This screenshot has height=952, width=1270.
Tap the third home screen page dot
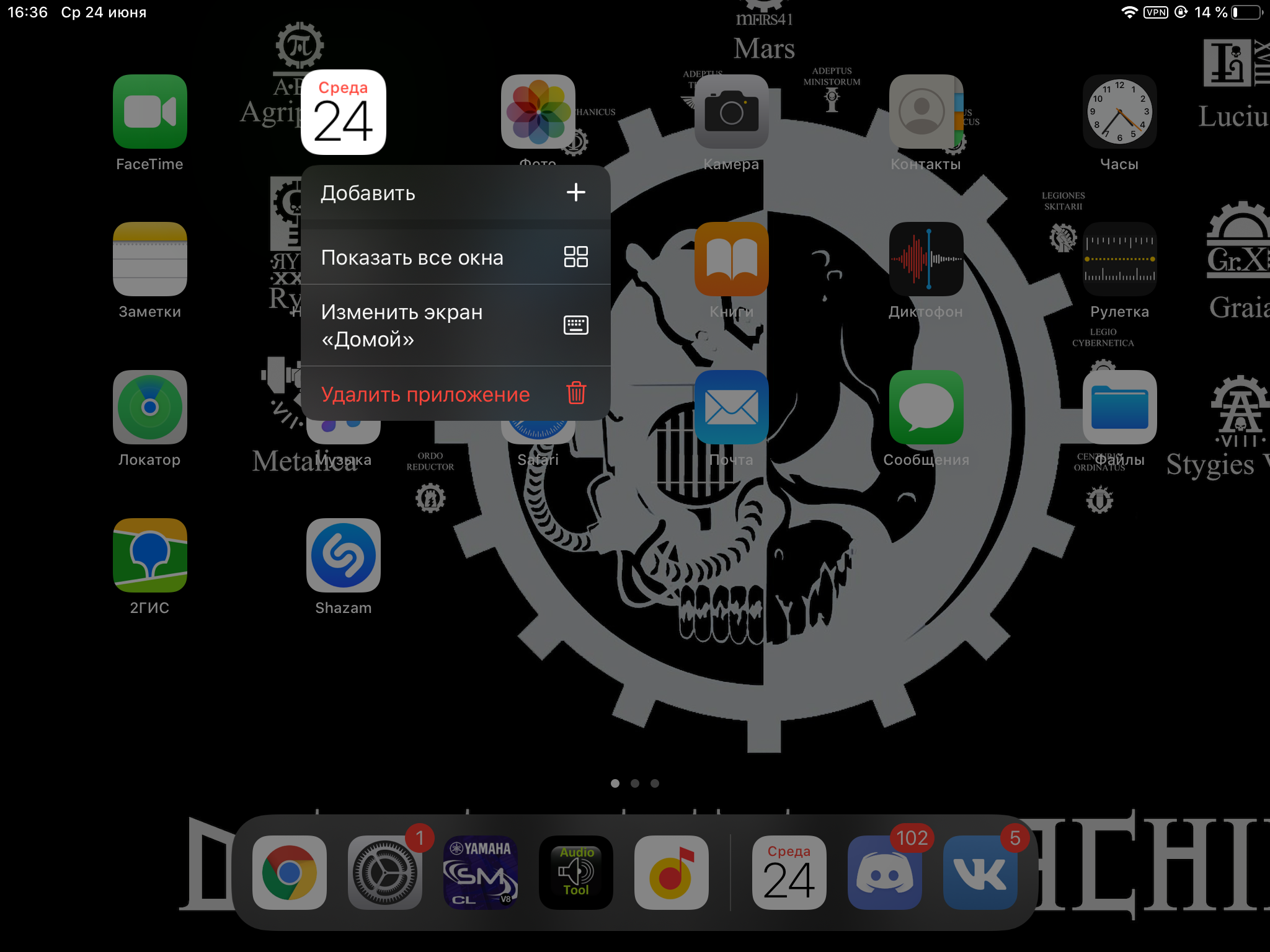click(654, 783)
